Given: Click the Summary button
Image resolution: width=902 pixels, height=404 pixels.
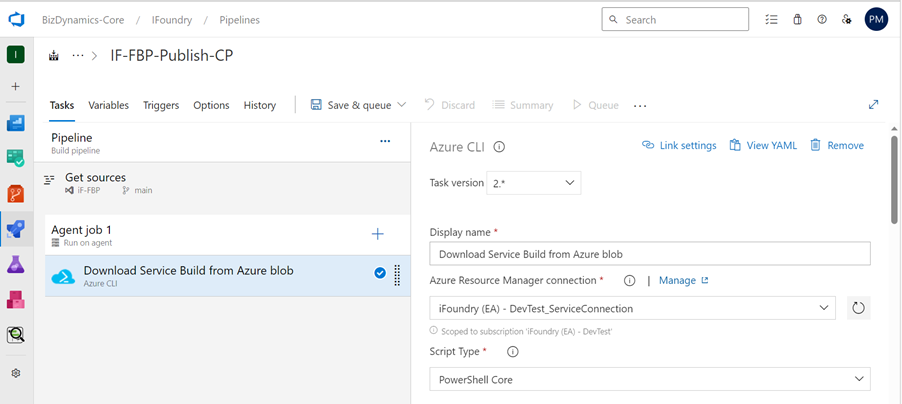Looking at the screenshot, I should [523, 105].
